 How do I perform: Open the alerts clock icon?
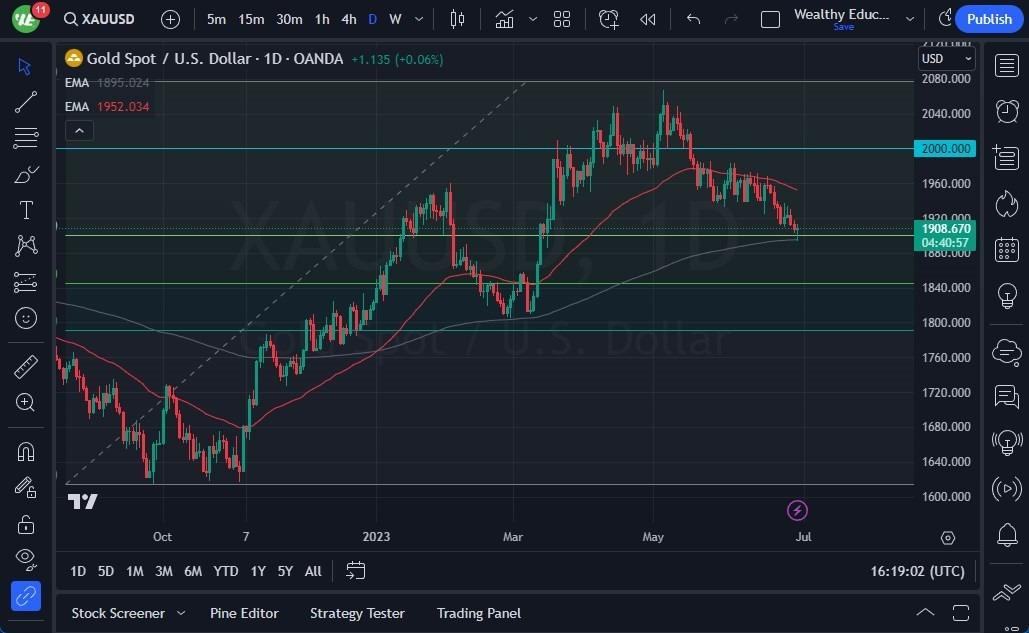coord(1007,111)
